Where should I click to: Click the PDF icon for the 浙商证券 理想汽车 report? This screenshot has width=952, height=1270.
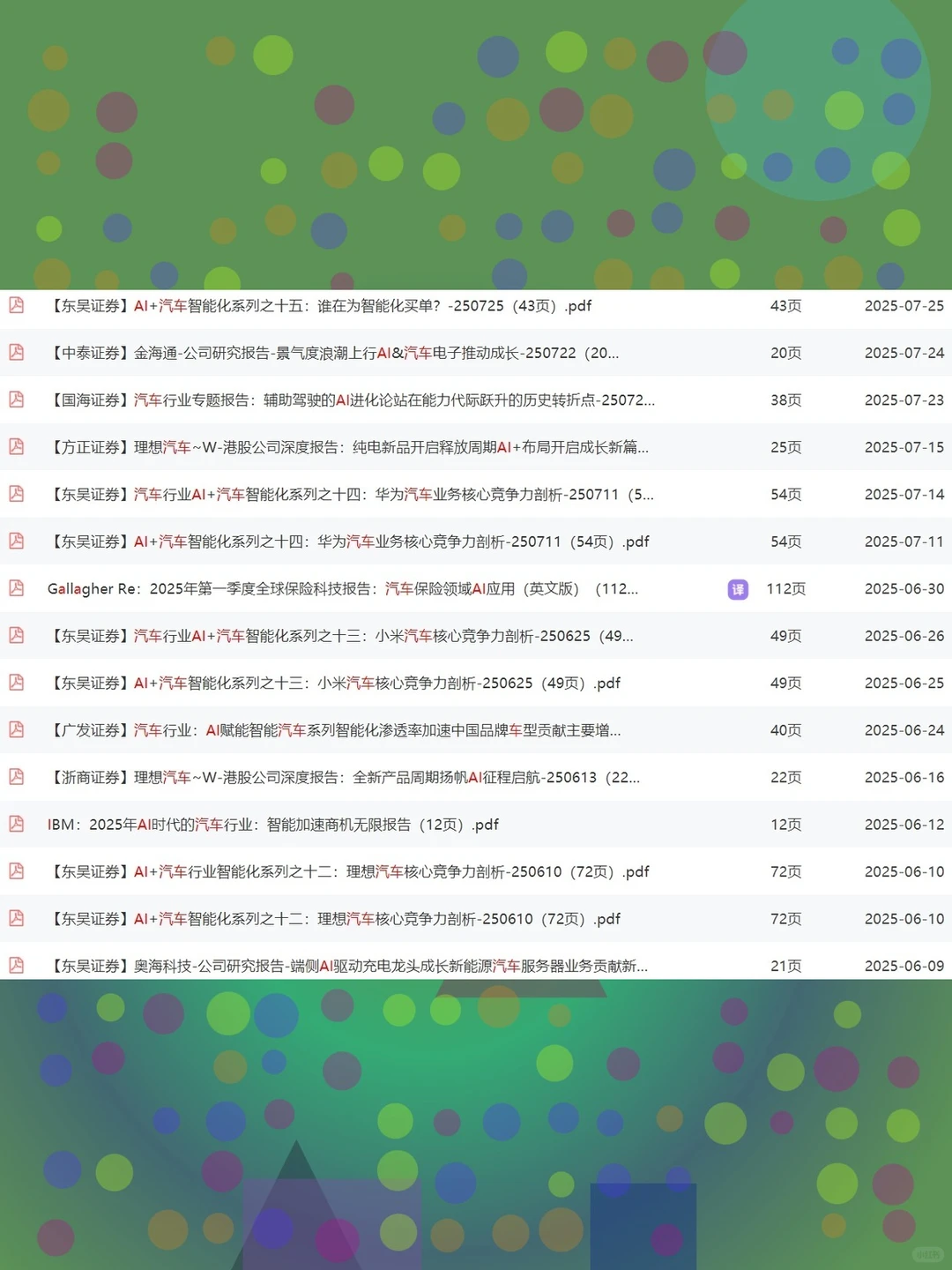[x=16, y=777]
